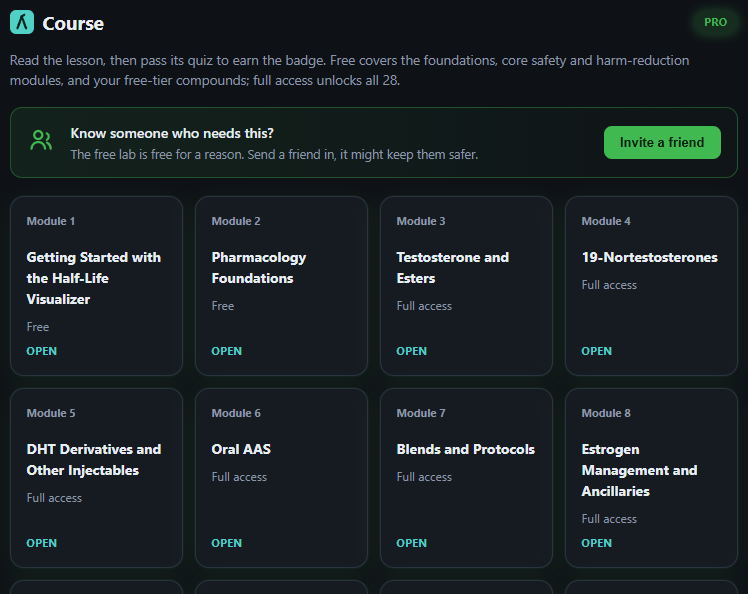
Task: Click the Module 3 label
Action: (421, 221)
